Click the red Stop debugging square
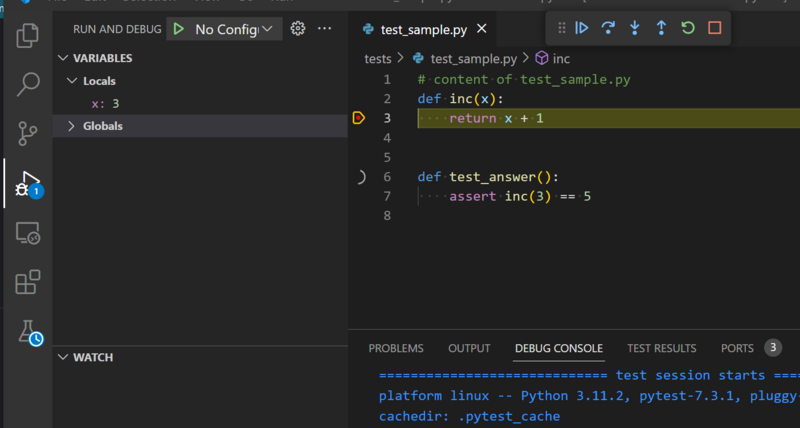 tap(714, 28)
